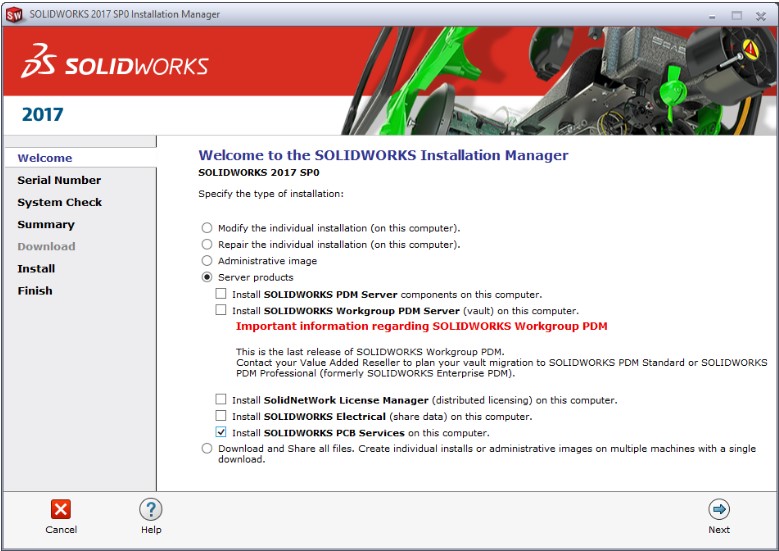Minimize the Installation Manager window
779x551 pixels.
click(x=712, y=16)
